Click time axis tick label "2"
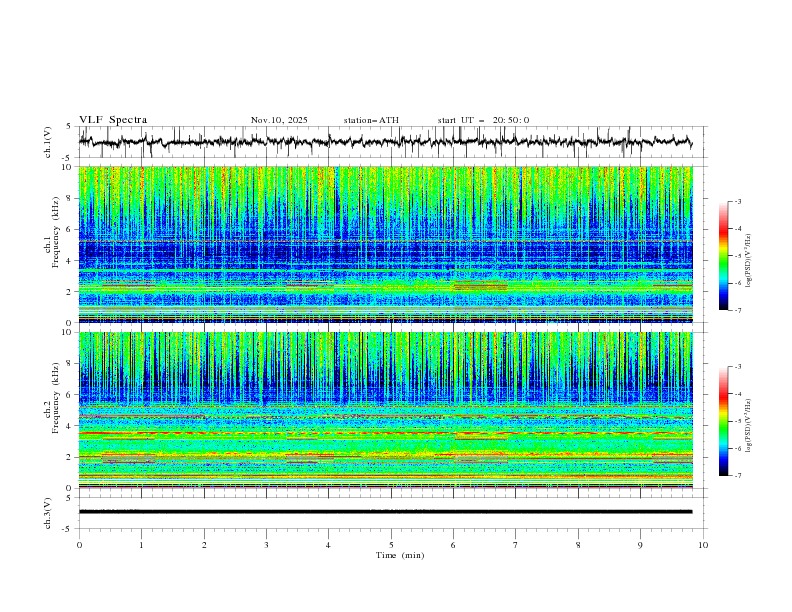792x612 pixels. pos(204,545)
